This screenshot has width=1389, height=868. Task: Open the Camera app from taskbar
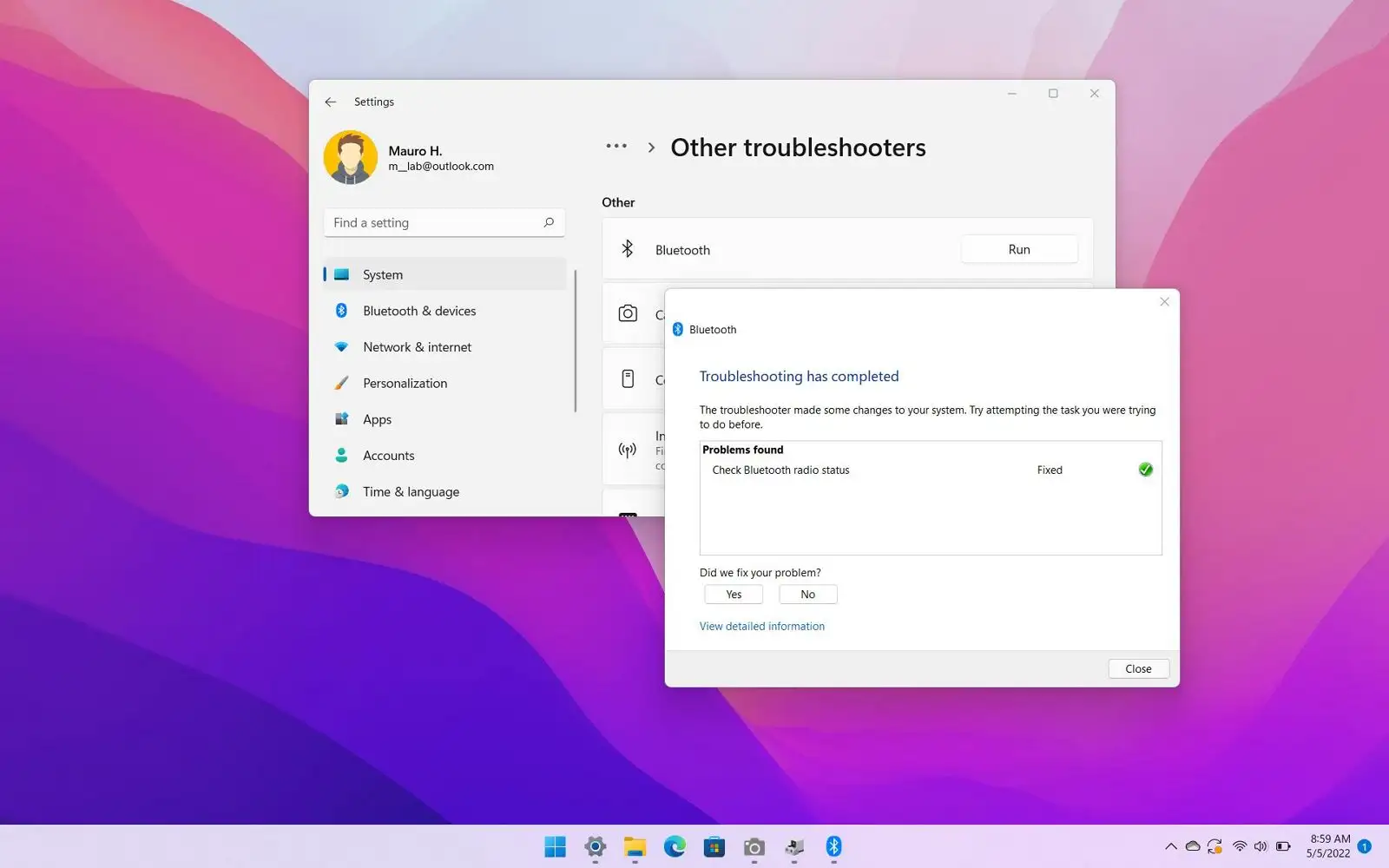click(x=754, y=846)
